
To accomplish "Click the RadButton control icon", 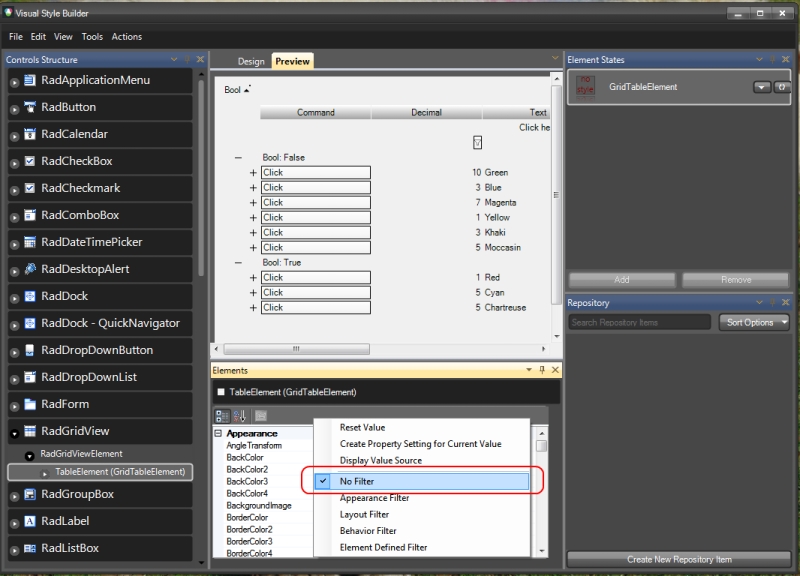I will [x=30, y=107].
